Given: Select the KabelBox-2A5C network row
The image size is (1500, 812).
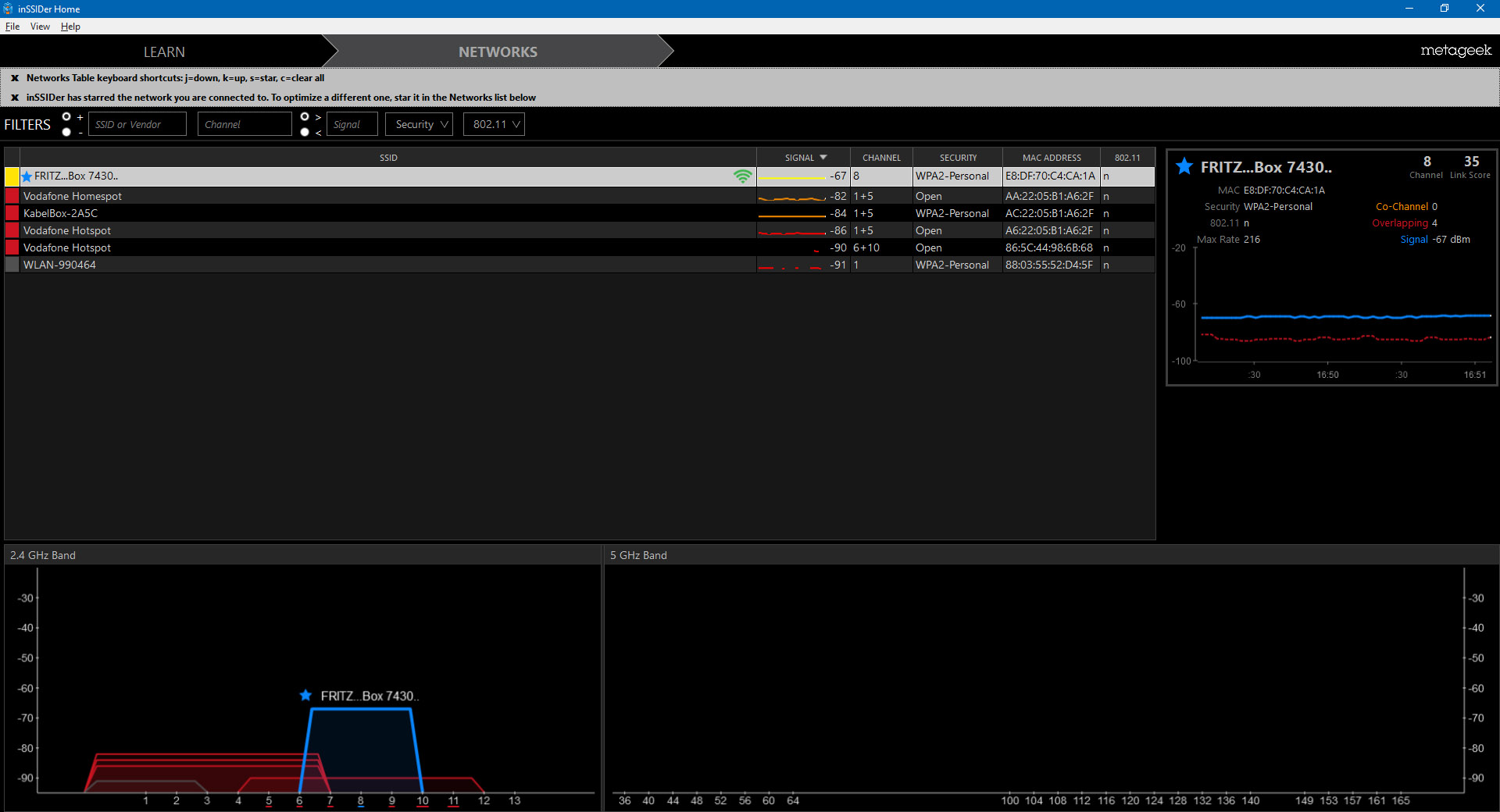Looking at the screenshot, I should (580, 213).
